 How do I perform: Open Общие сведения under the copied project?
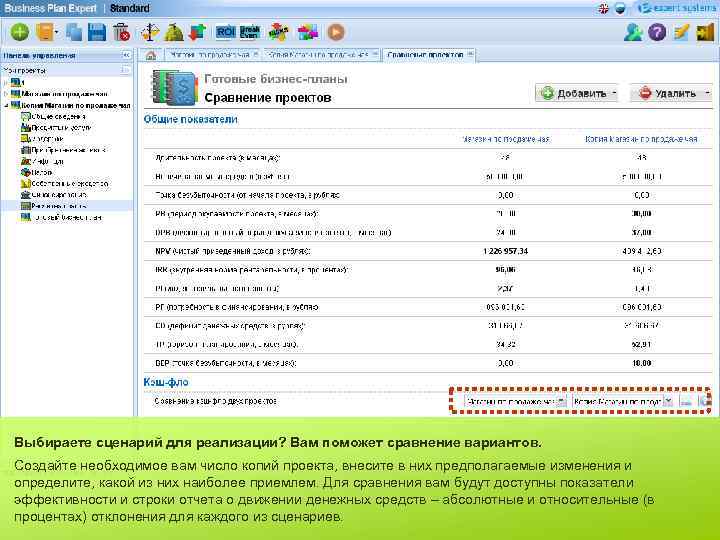53,116
